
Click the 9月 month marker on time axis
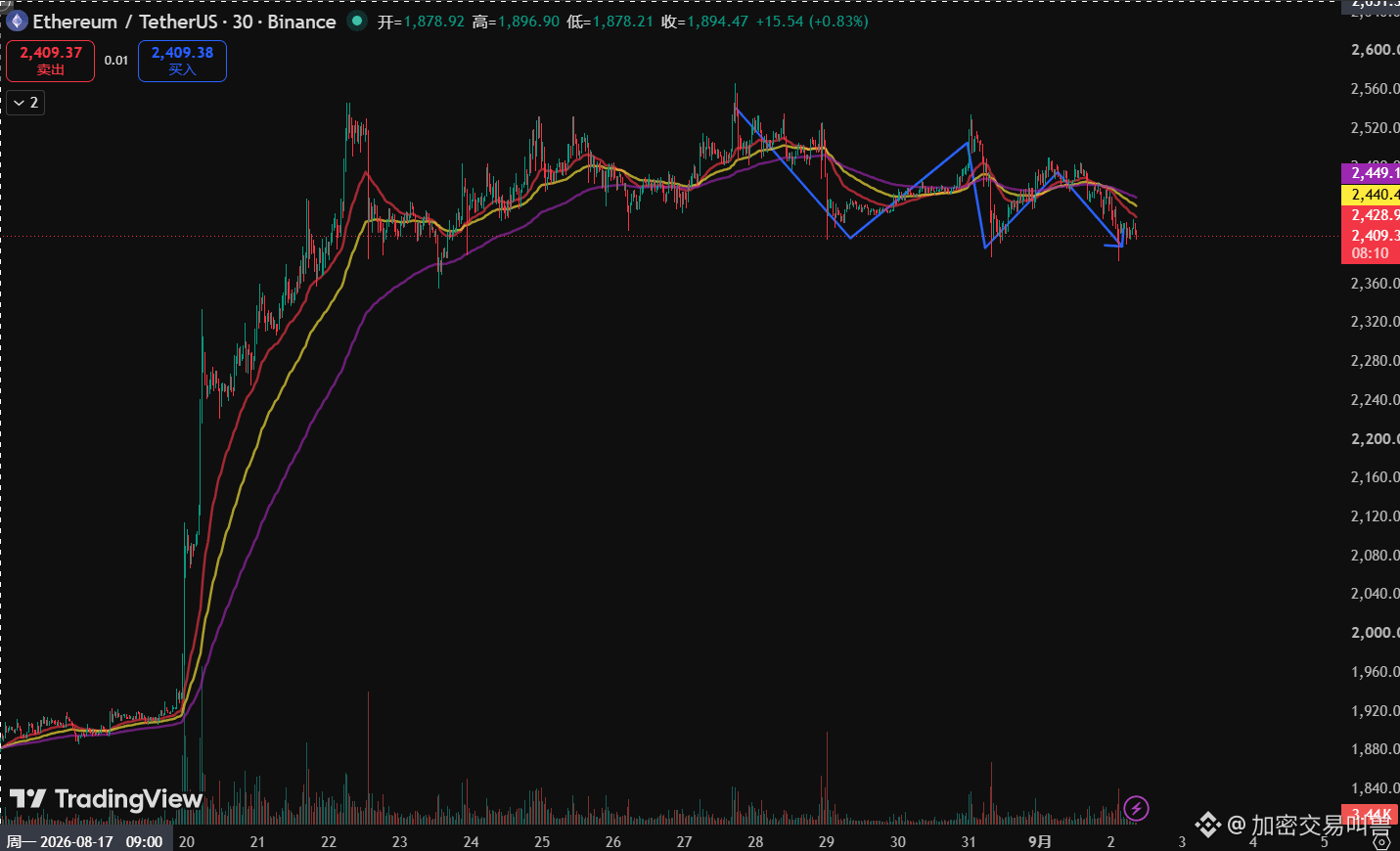click(x=1040, y=841)
